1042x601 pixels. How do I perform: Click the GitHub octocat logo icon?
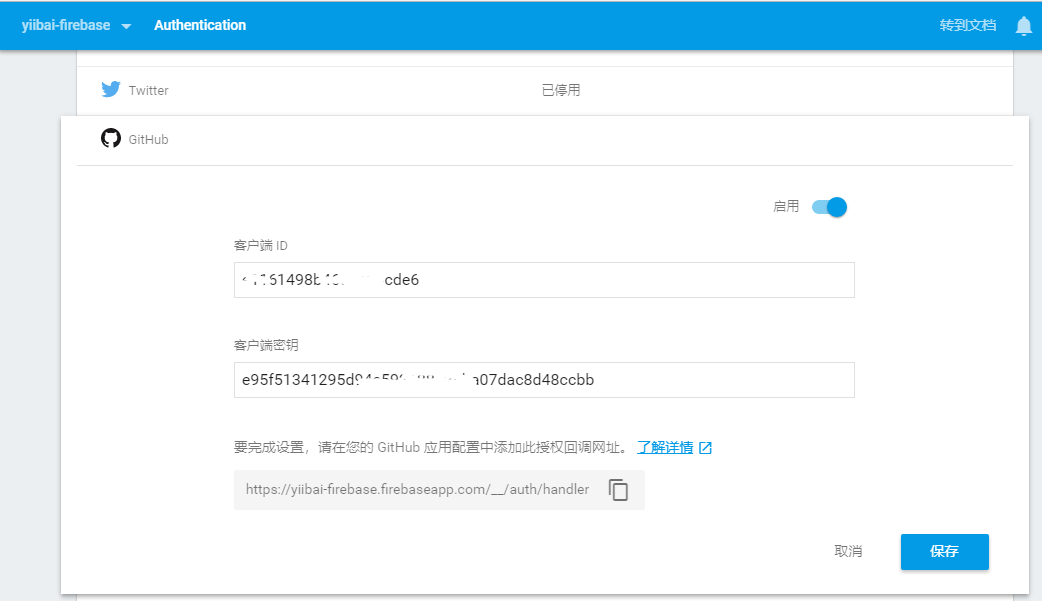click(x=111, y=139)
